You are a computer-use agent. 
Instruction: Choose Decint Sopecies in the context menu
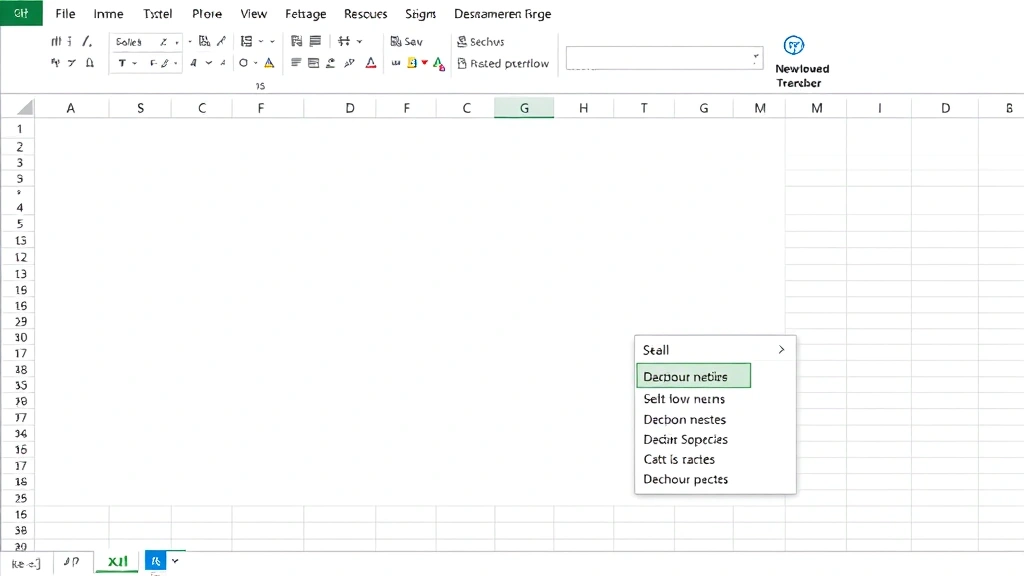click(x=685, y=439)
